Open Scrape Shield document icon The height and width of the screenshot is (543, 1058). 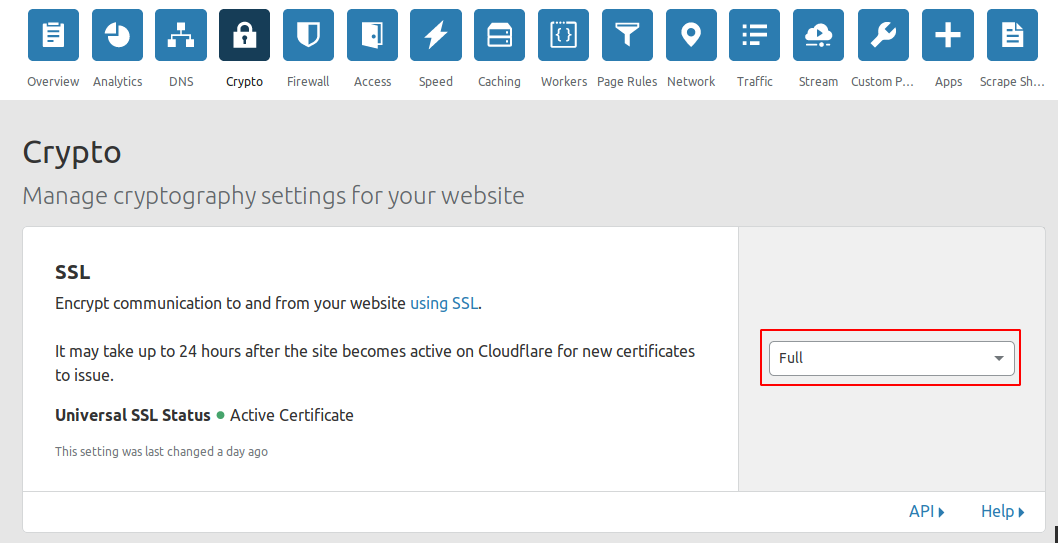(1012, 36)
